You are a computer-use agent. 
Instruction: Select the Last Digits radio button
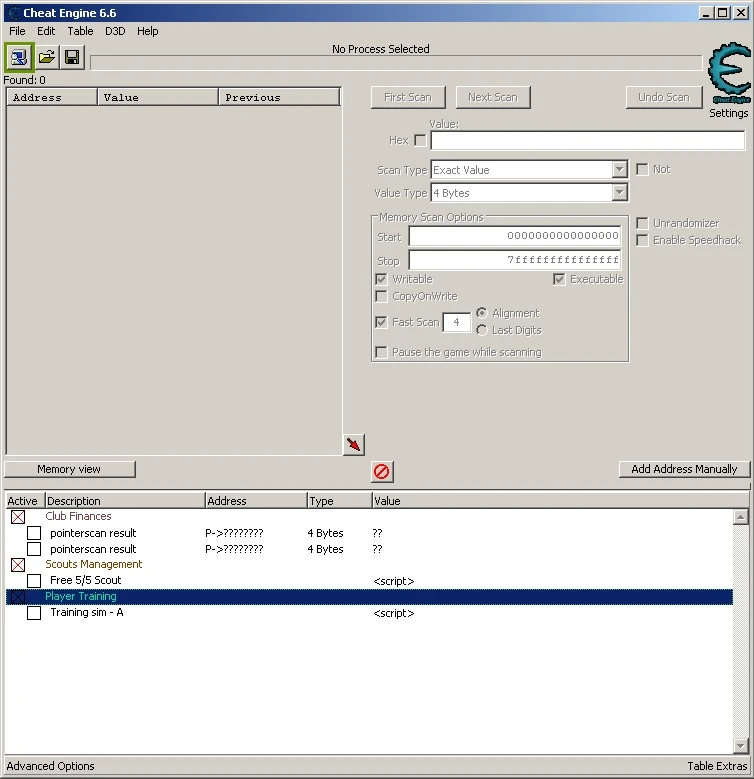pyautogui.click(x=481, y=330)
